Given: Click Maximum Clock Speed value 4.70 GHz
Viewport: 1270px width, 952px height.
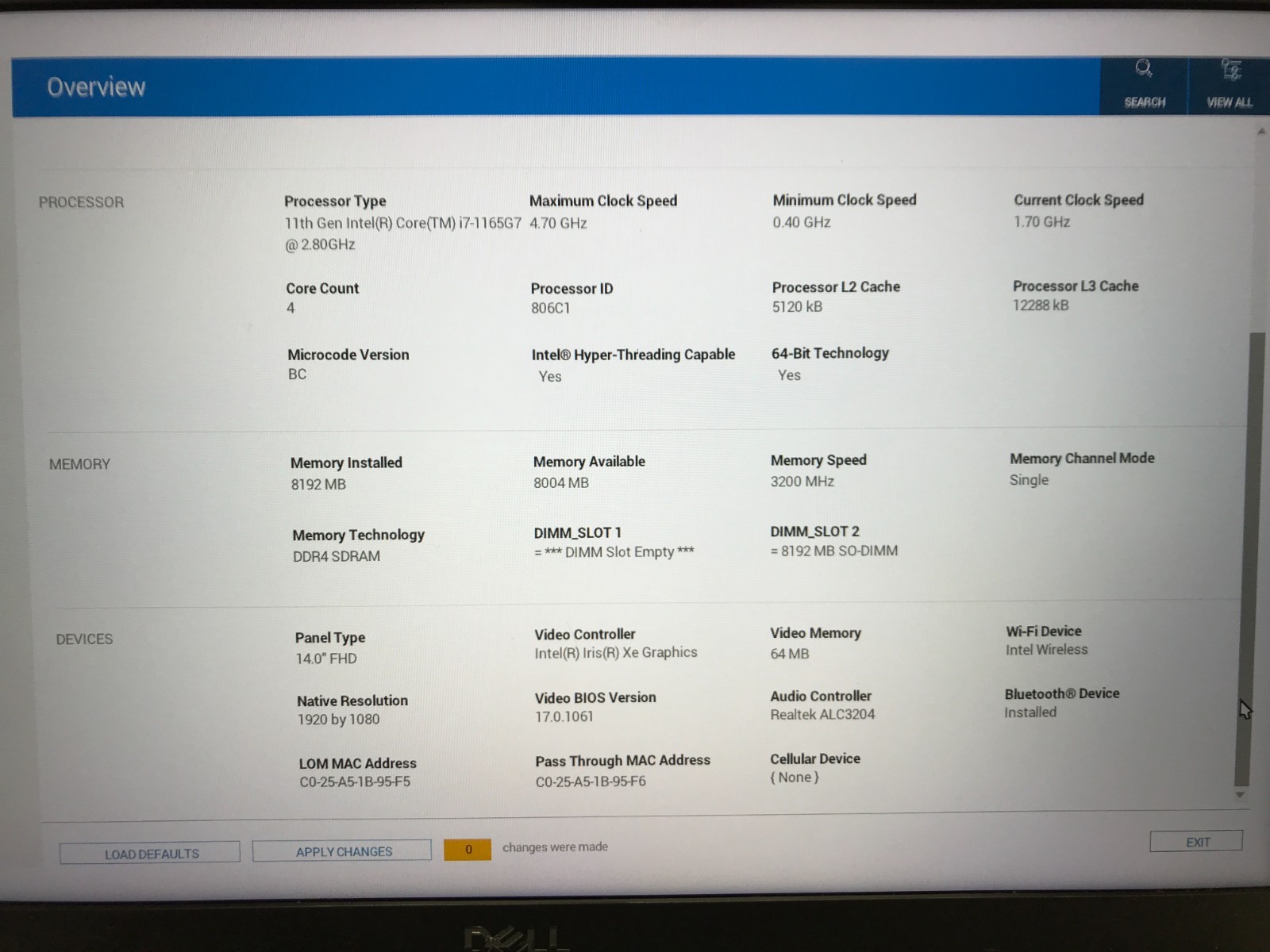Looking at the screenshot, I should [x=558, y=223].
